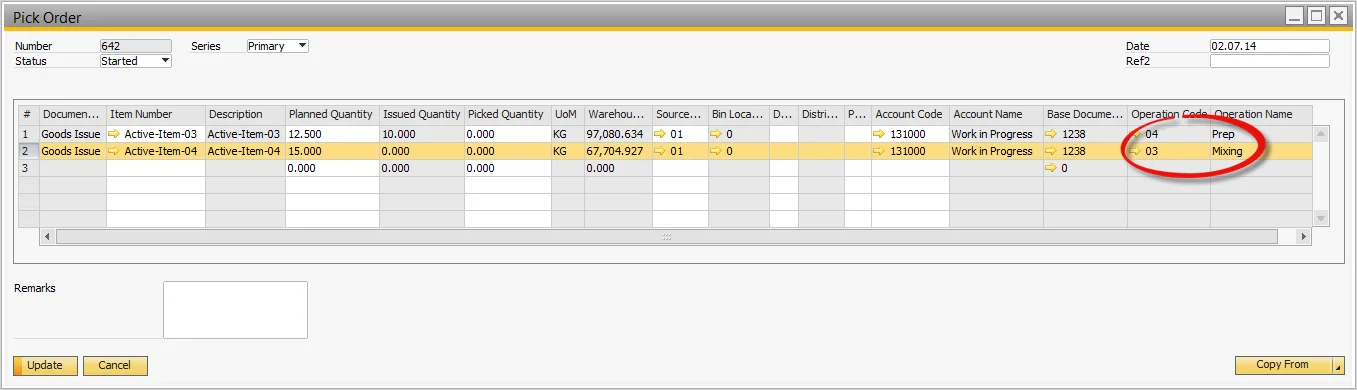The width and height of the screenshot is (1357, 390).
Task: Click the Update button
Action: tap(44, 366)
